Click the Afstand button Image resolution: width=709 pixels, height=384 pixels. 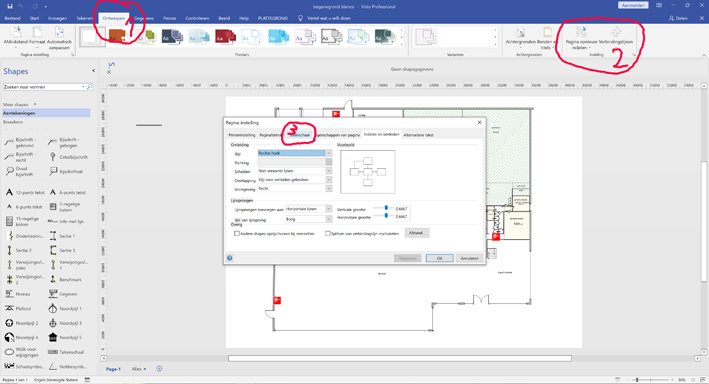click(416, 233)
